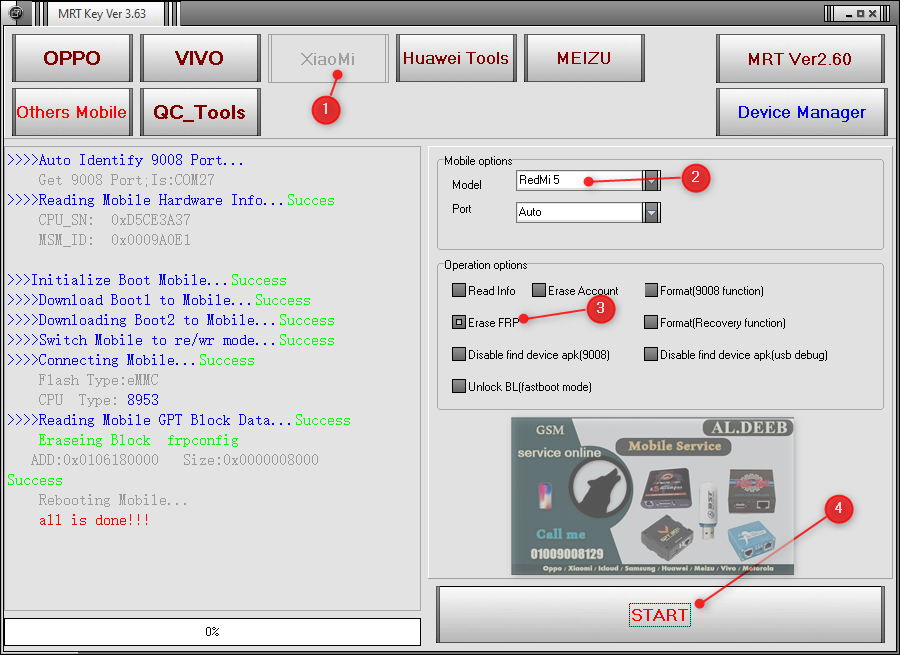Click 'Auto Identify 9008 Port...' log line
This screenshot has height=655, width=900.
125,160
